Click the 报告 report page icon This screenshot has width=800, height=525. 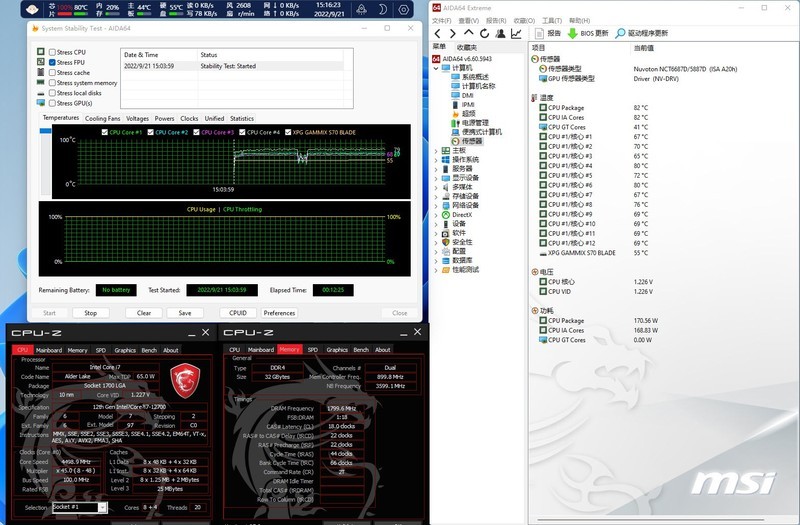pyautogui.click(x=540, y=33)
